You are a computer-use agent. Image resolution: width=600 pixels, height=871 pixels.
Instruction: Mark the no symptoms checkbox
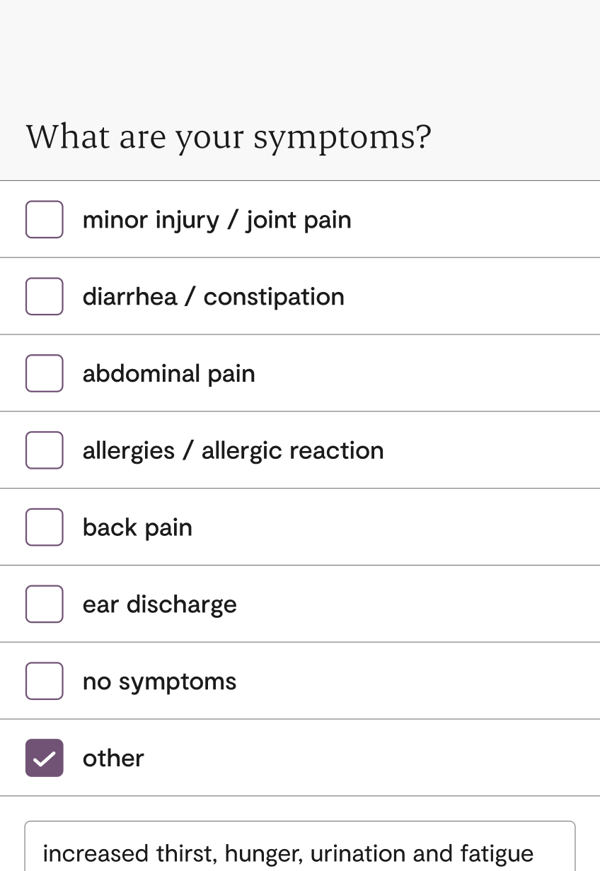pyautogui.click(x=44, y=682)
